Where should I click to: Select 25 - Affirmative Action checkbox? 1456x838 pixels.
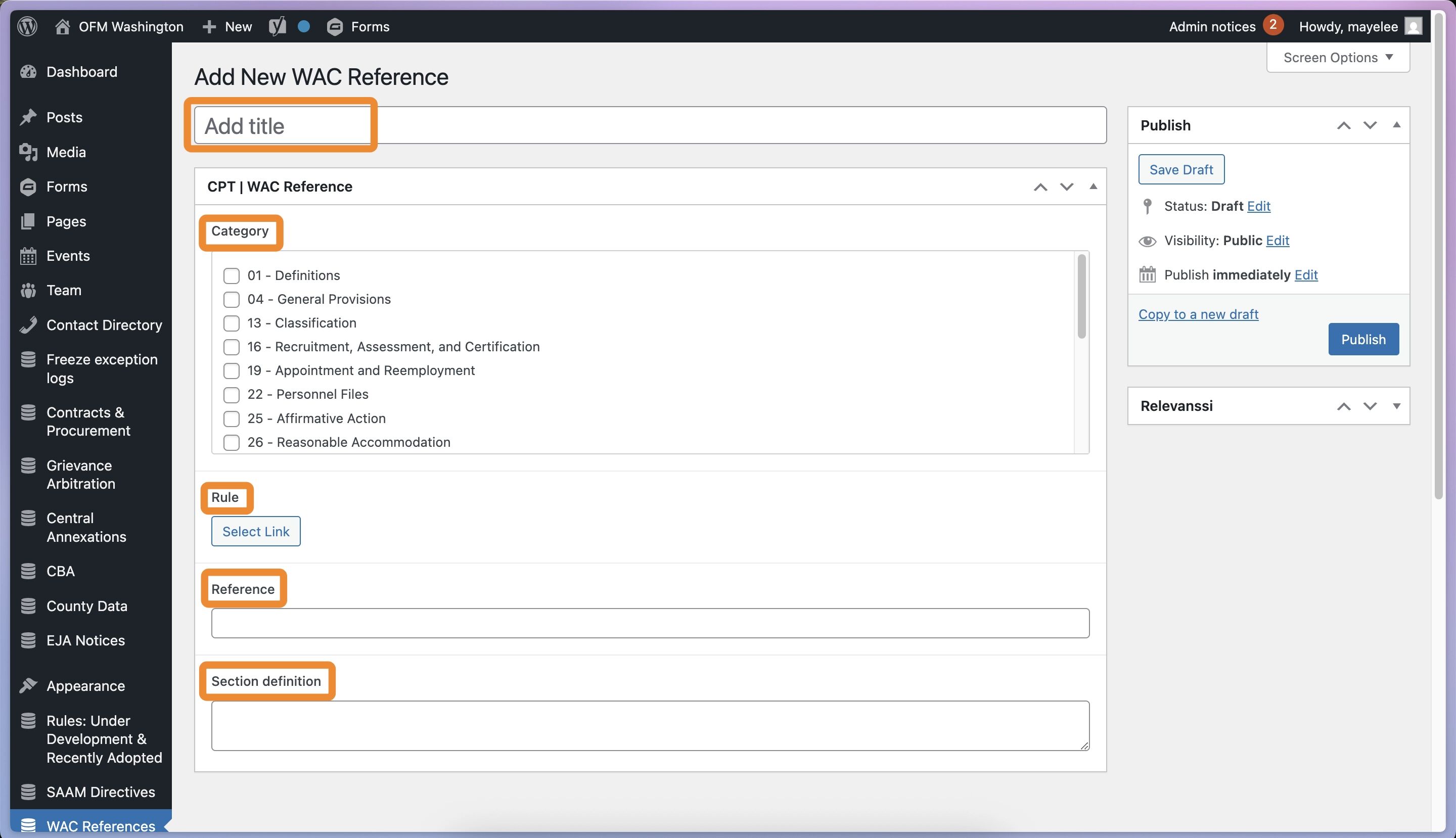(232, 419)
